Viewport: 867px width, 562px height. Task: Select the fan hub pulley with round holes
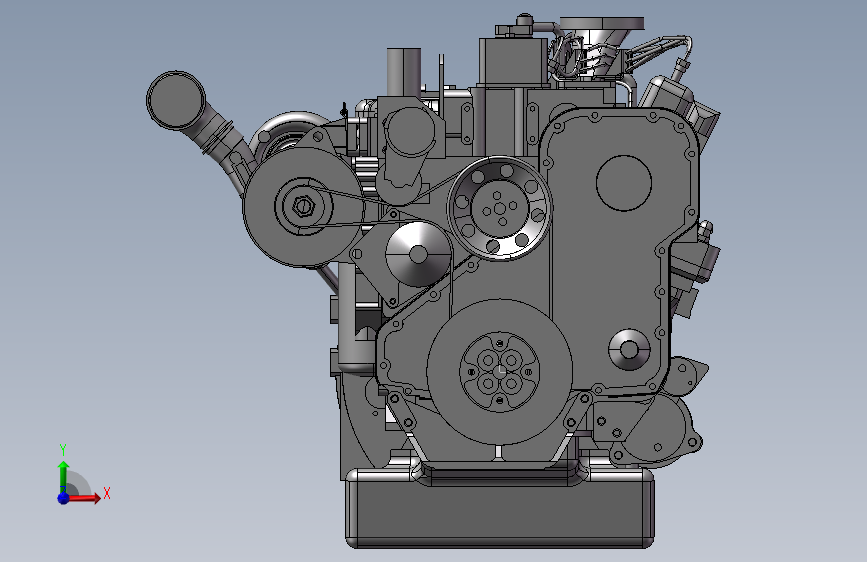[499, 208]
